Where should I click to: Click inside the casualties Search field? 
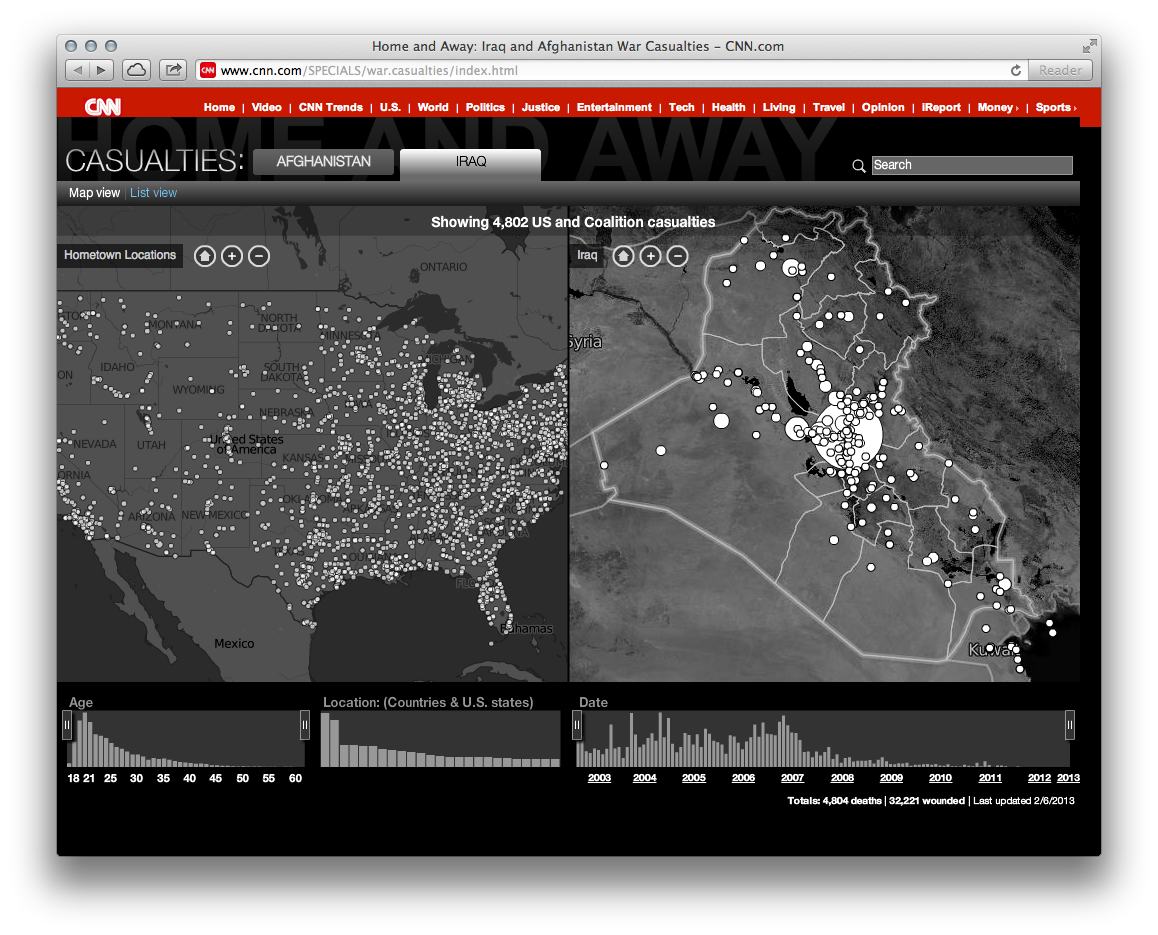pos(971,165)
